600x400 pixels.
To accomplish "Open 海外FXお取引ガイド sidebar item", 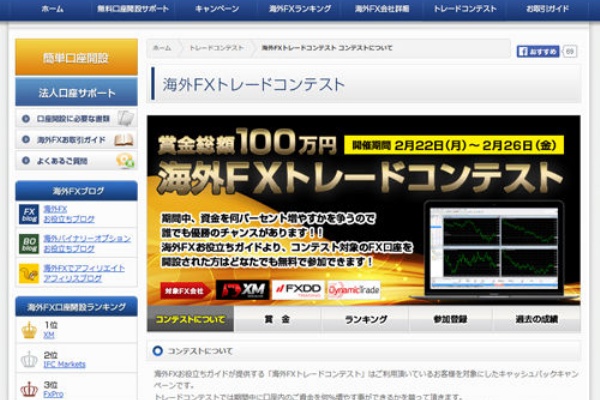I will click(76, 140).
